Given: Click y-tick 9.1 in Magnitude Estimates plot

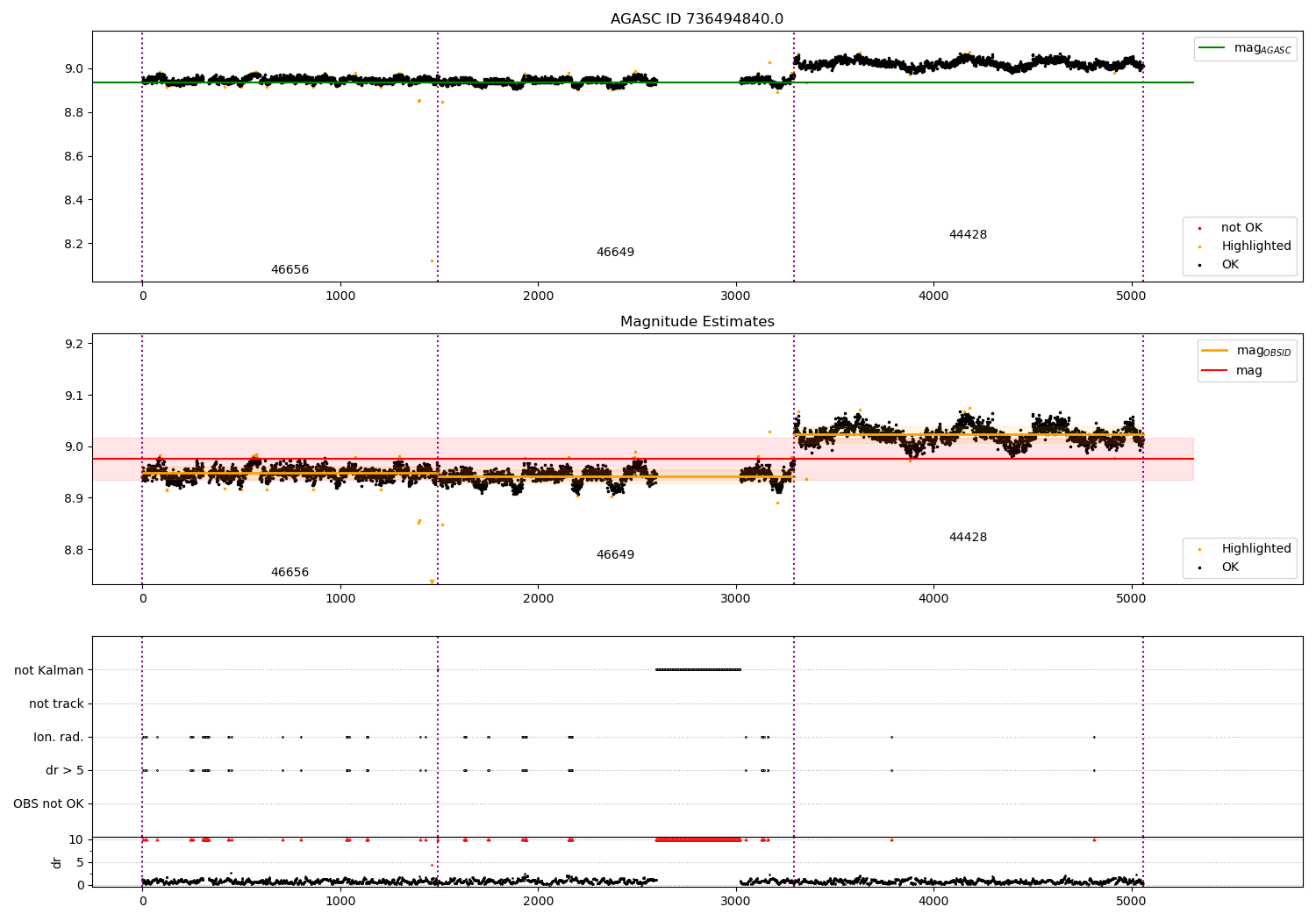Looking at the screenshot, I should [73, 396].
